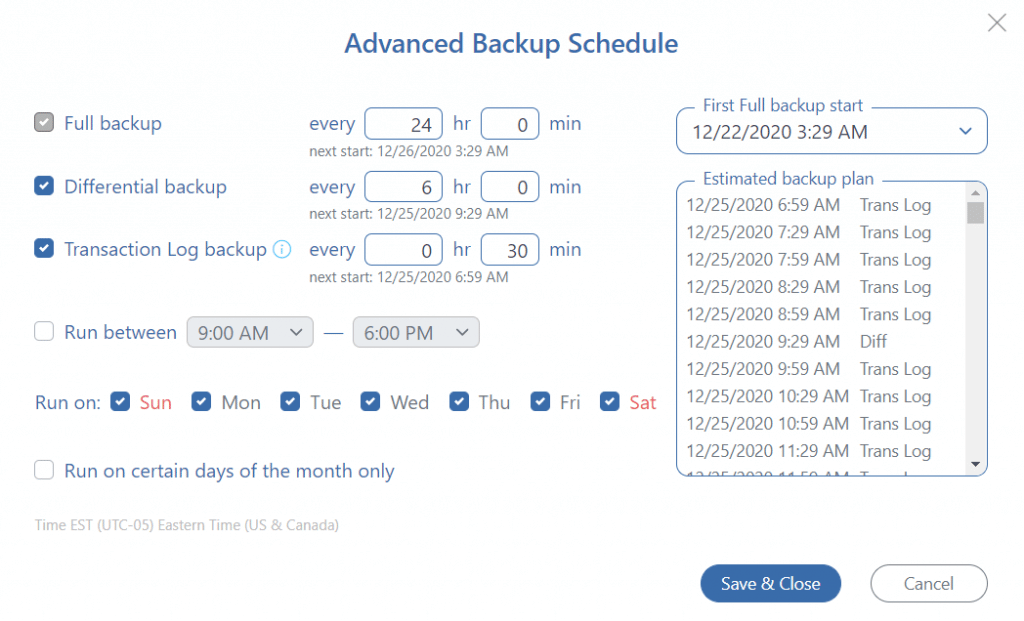Untick the Sun run-day checkbox
This screenshot has height=621, width=1024.
(x=120, y=402)
